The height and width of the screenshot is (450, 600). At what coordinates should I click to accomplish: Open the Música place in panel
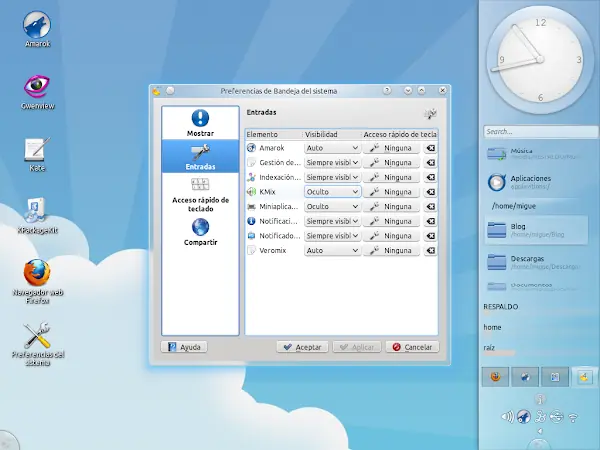536,153
